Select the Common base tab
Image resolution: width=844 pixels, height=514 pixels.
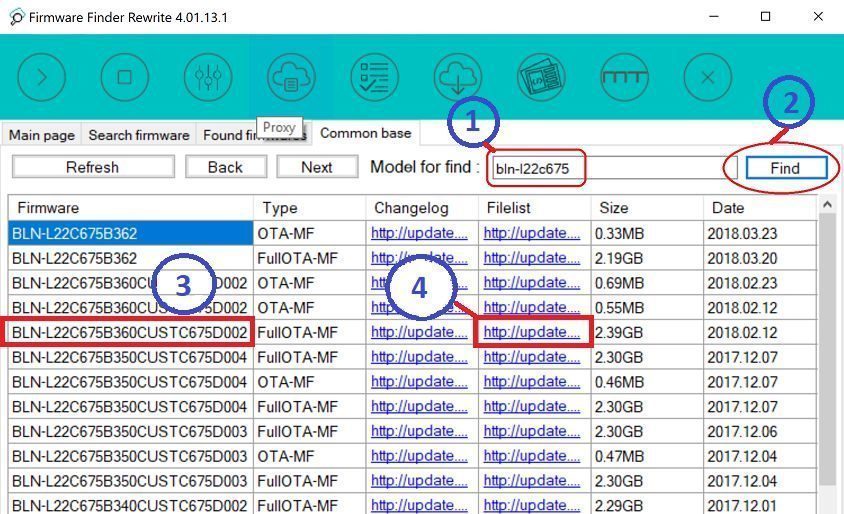pos(365,134)
